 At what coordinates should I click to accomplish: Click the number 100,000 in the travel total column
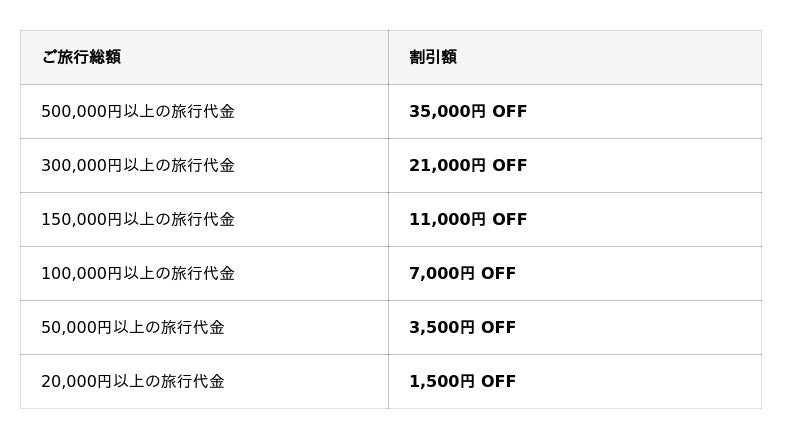70,274
